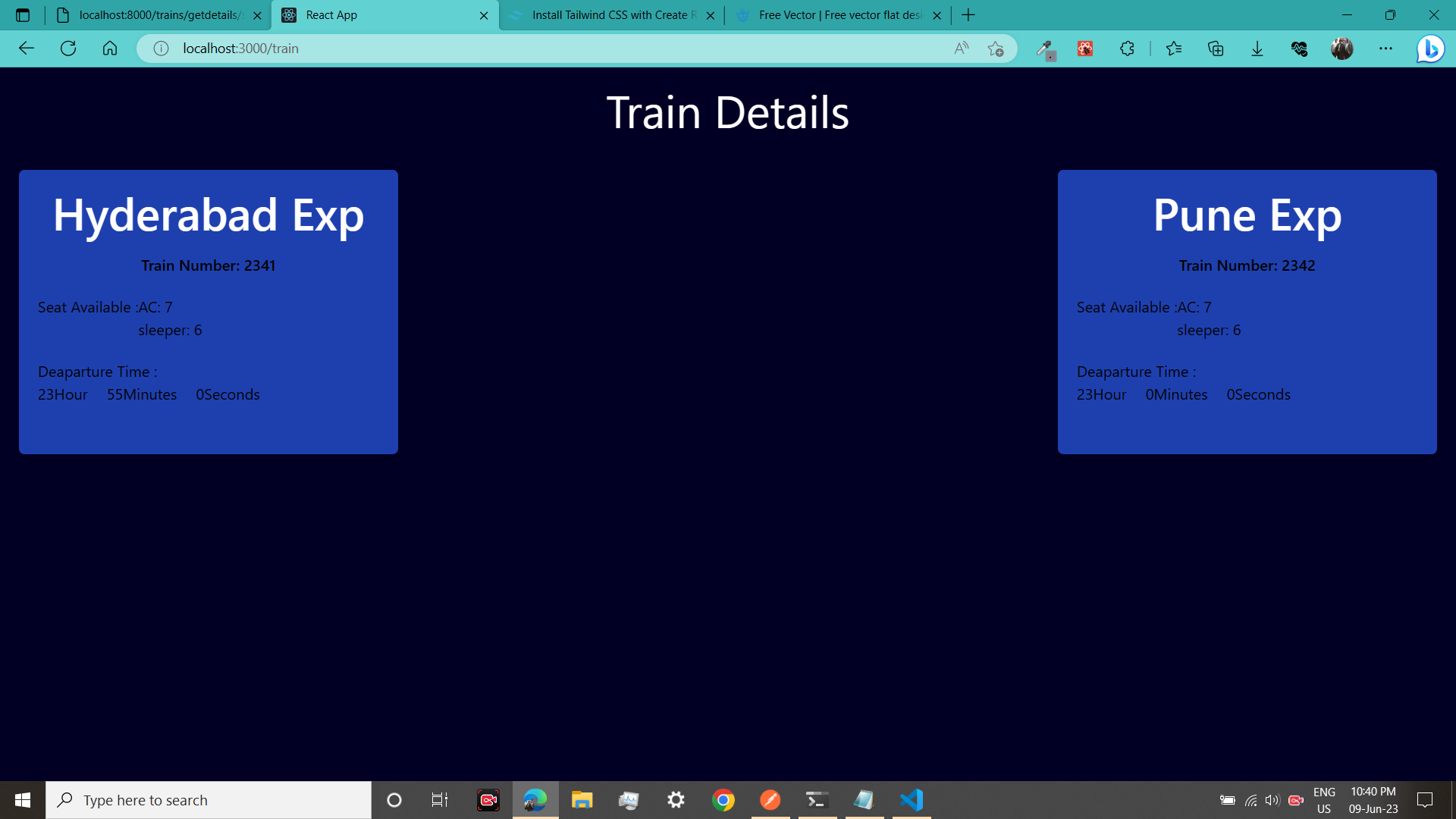Viewport: 1456px width, 819px height.
Task: Open the browser extensions puzzle icon
Action: click(x=1127, y=49)
